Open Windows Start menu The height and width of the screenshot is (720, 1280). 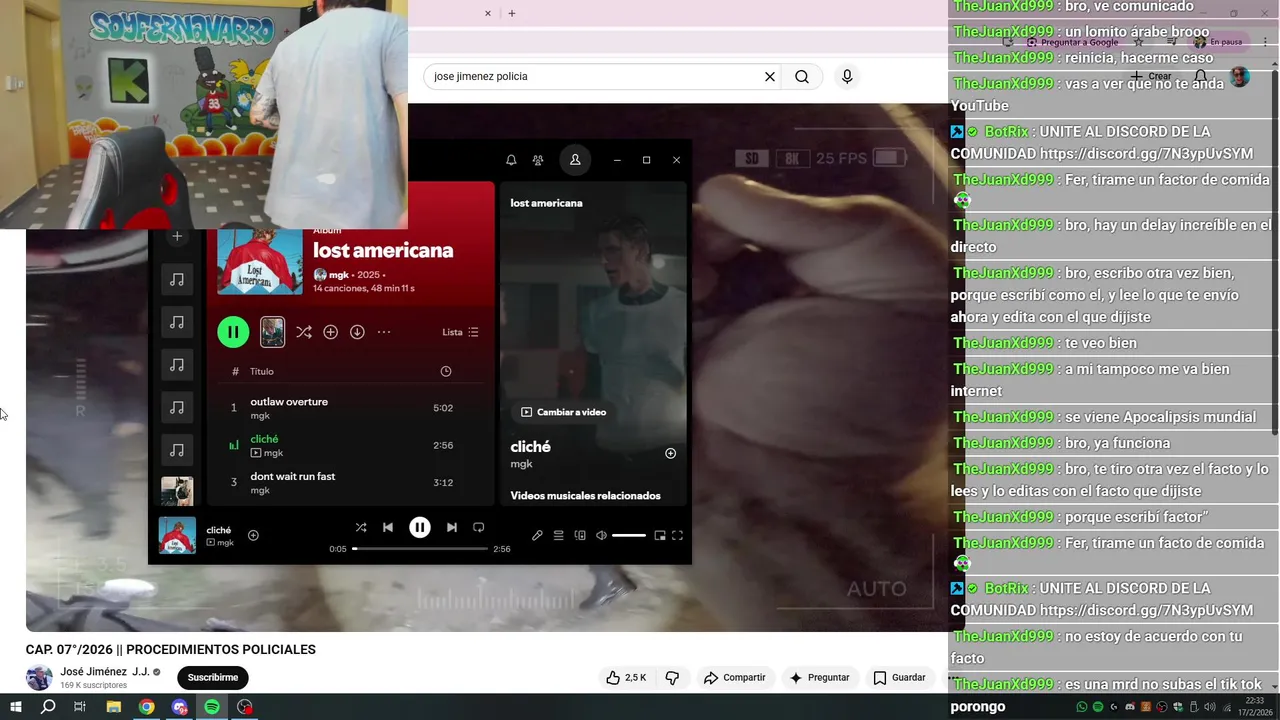pos(16,707)
